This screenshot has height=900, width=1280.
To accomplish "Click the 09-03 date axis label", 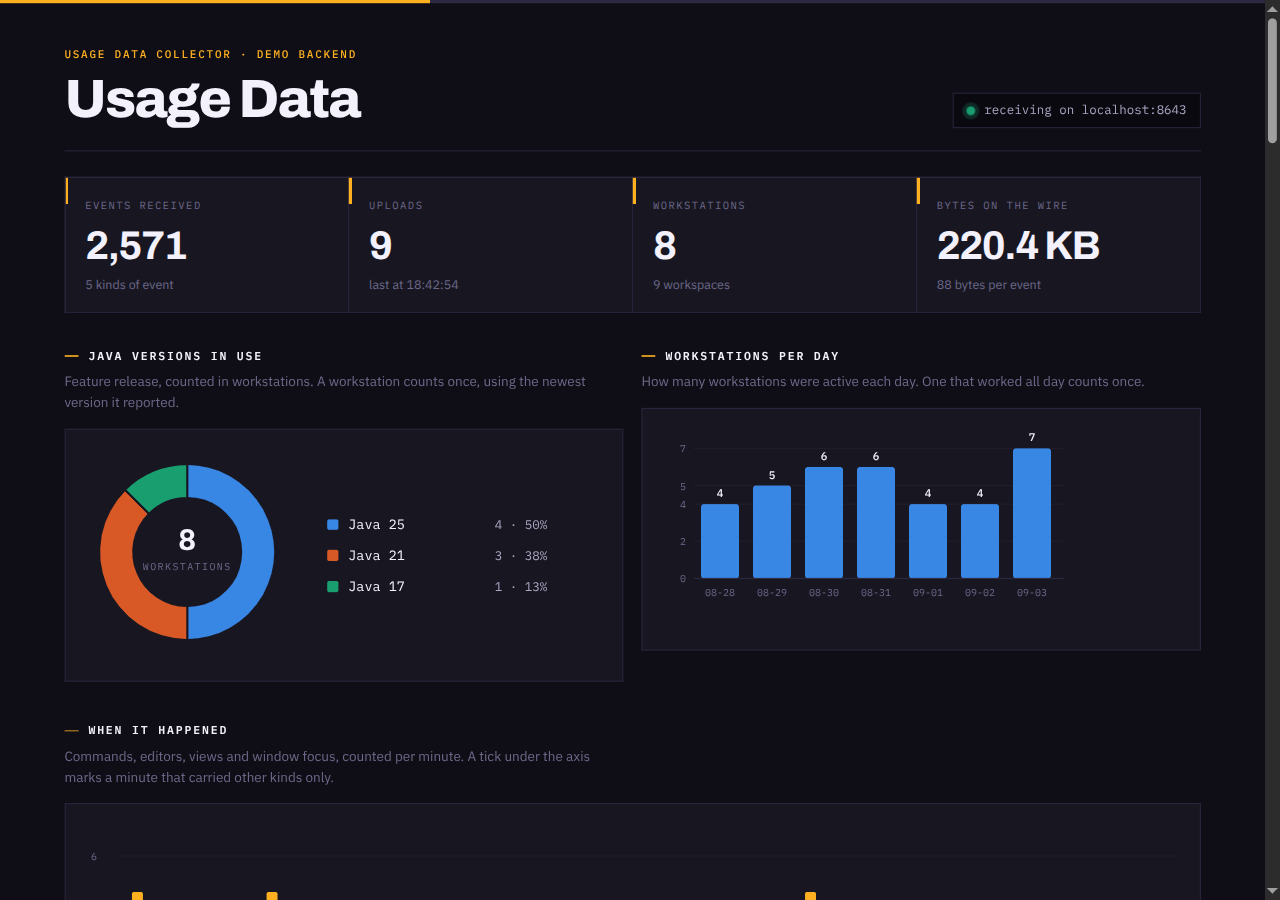I will pos(1032,593).
